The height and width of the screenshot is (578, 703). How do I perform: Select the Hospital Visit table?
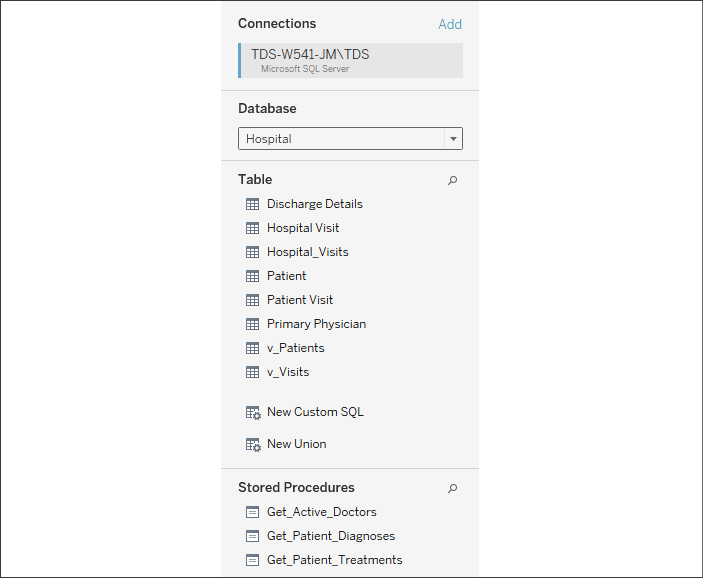click(x=303, y=228)
